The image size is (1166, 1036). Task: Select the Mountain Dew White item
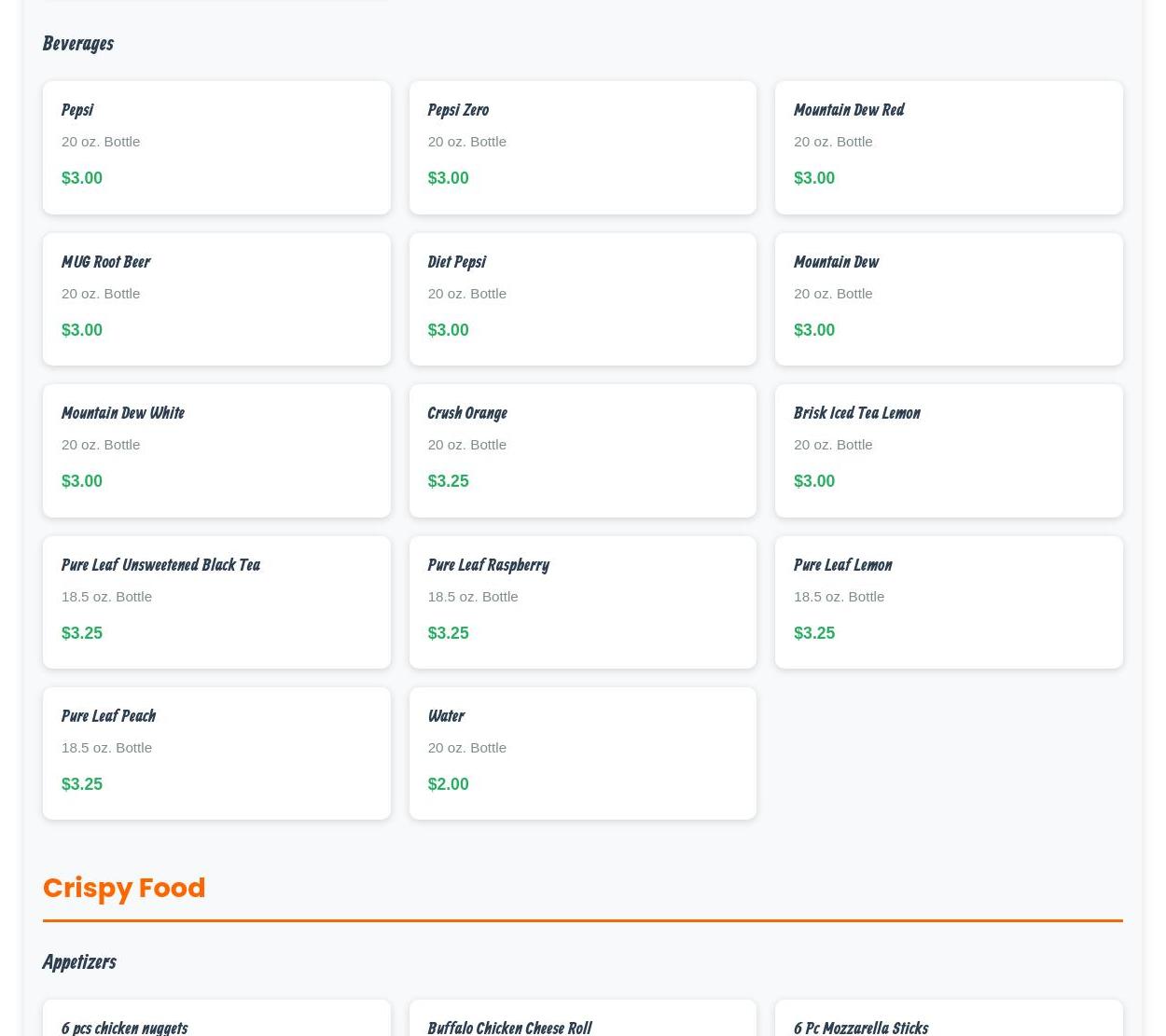(216, 450)
